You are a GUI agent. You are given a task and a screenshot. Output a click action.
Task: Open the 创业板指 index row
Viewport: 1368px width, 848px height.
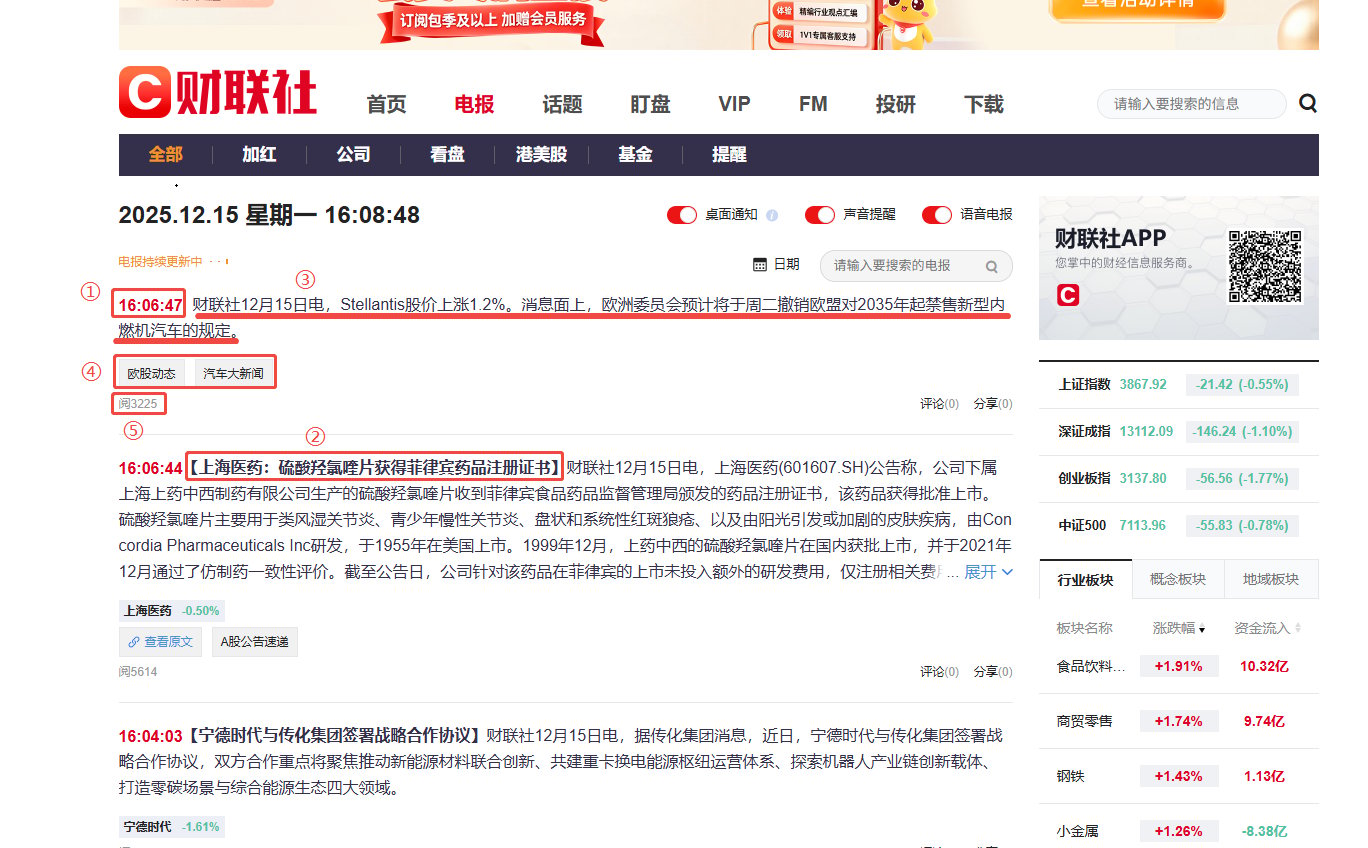(x=1179, y=478)
